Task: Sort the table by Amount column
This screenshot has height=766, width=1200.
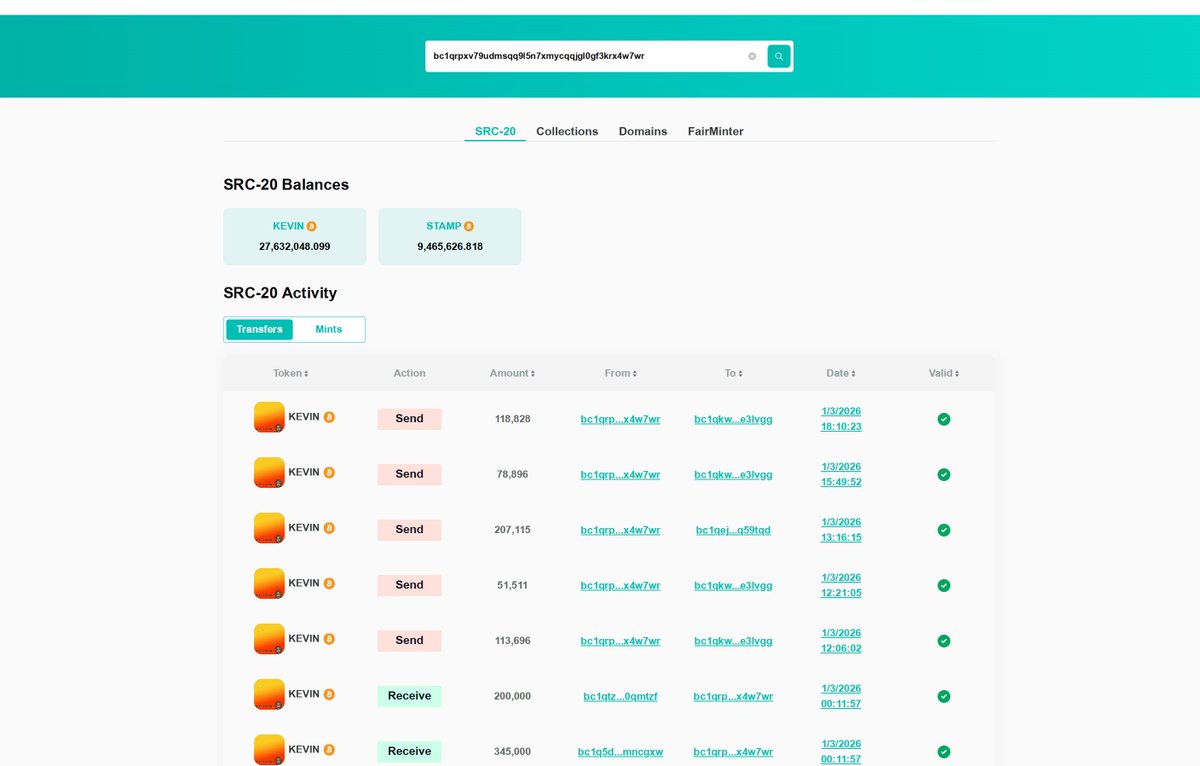Action: point(512,373)
